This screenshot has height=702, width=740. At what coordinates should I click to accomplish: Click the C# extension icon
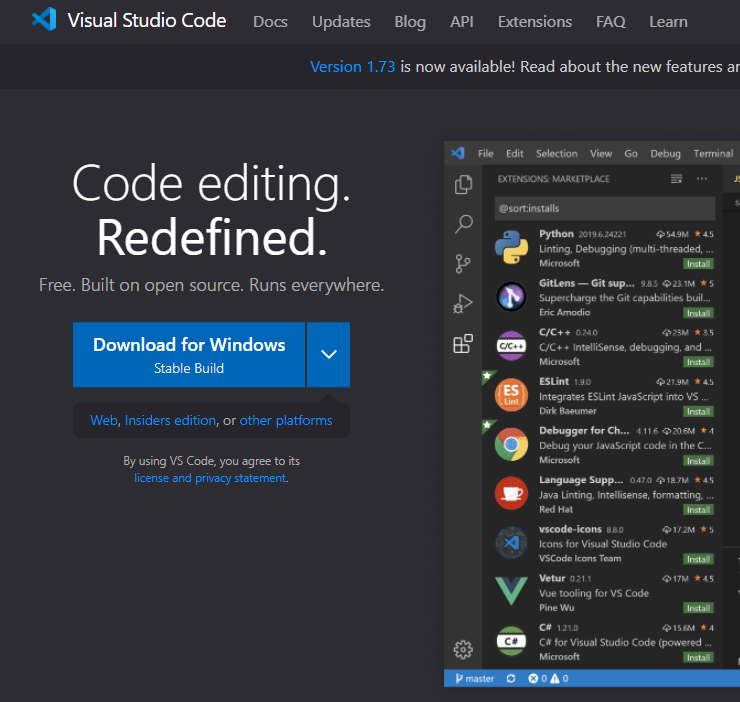tap(511, 641)
